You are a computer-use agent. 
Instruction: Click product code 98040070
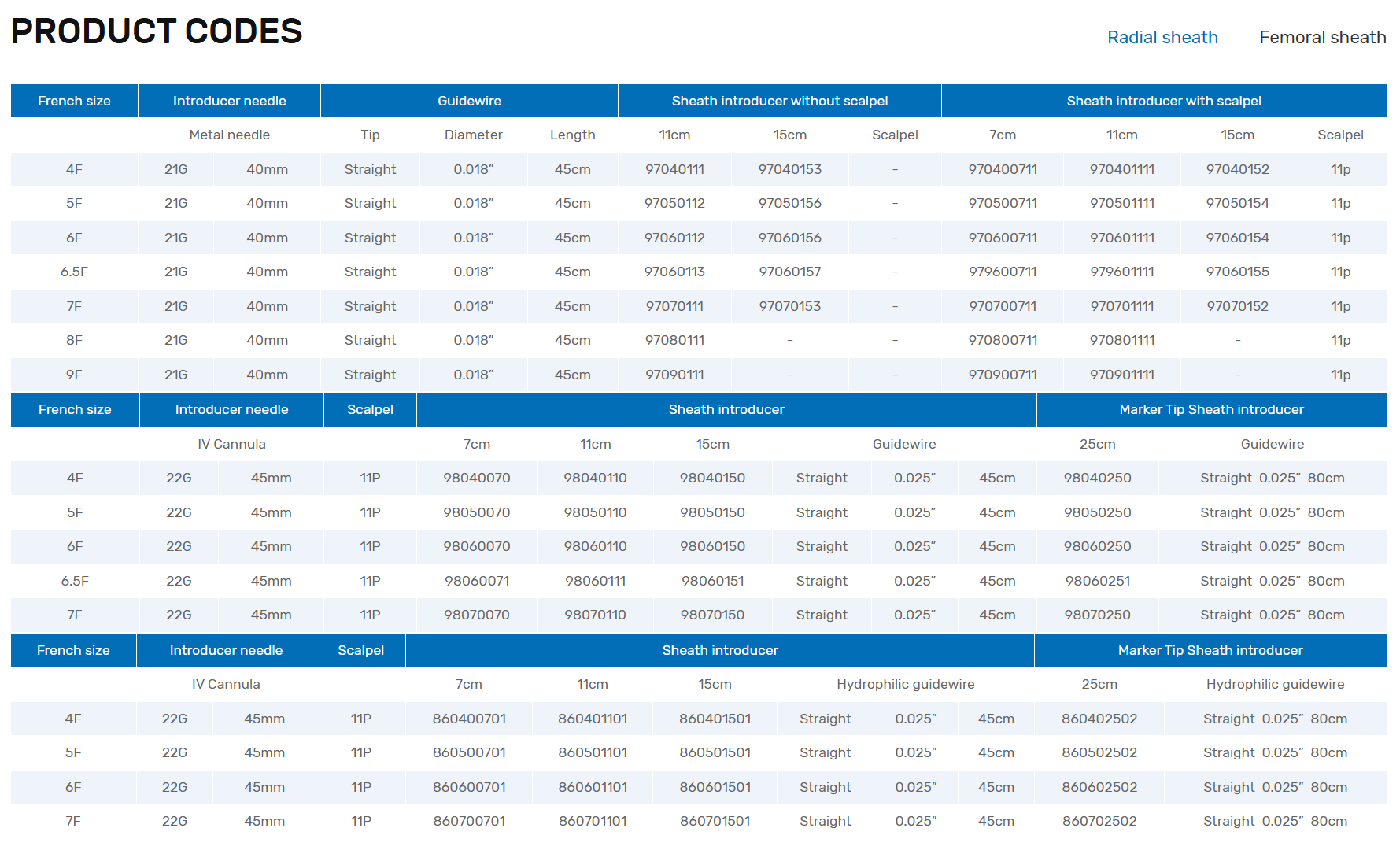tap(476, 478)
